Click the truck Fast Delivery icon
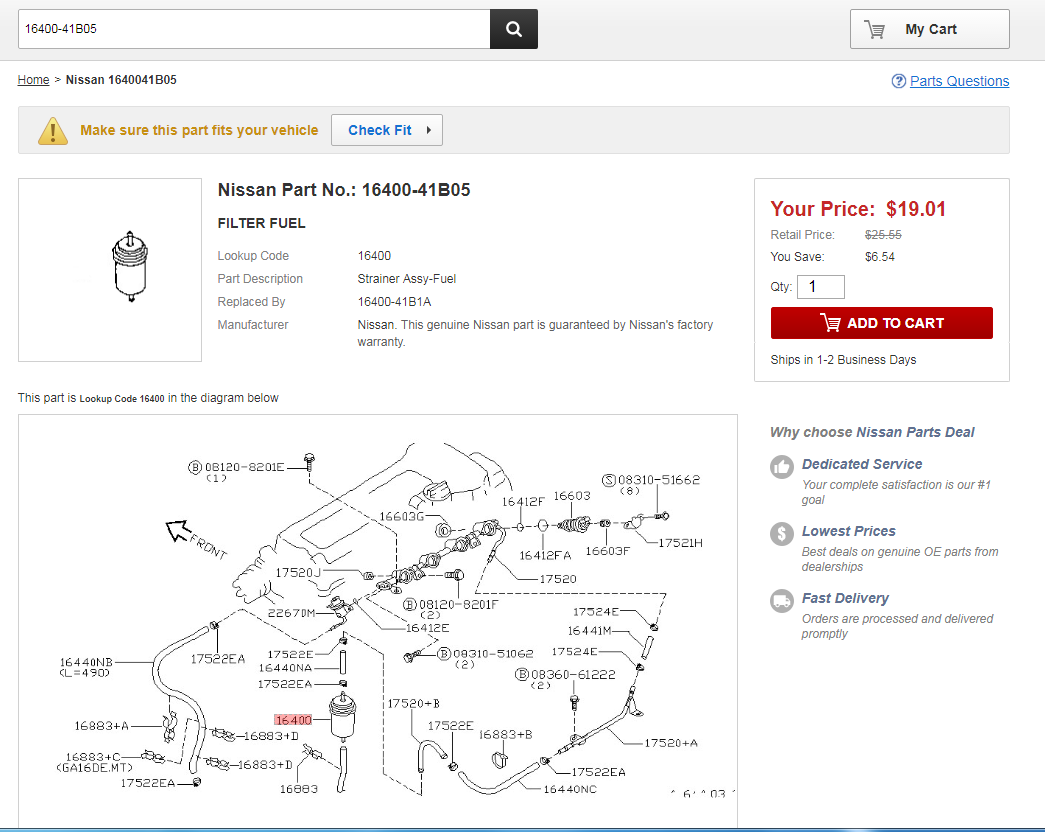 [x=781, y=600]
